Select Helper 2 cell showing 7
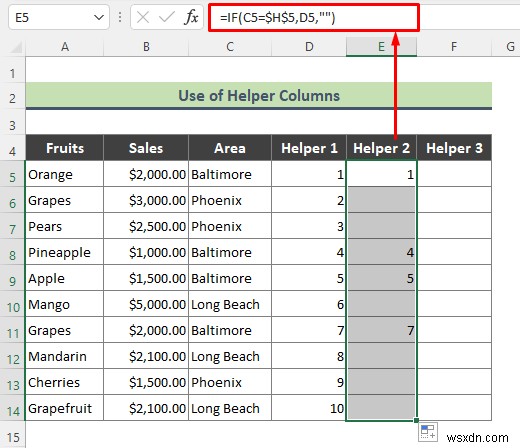Image resolution: width=520 pixels, height=448 pixels. [x=381, y=330]
